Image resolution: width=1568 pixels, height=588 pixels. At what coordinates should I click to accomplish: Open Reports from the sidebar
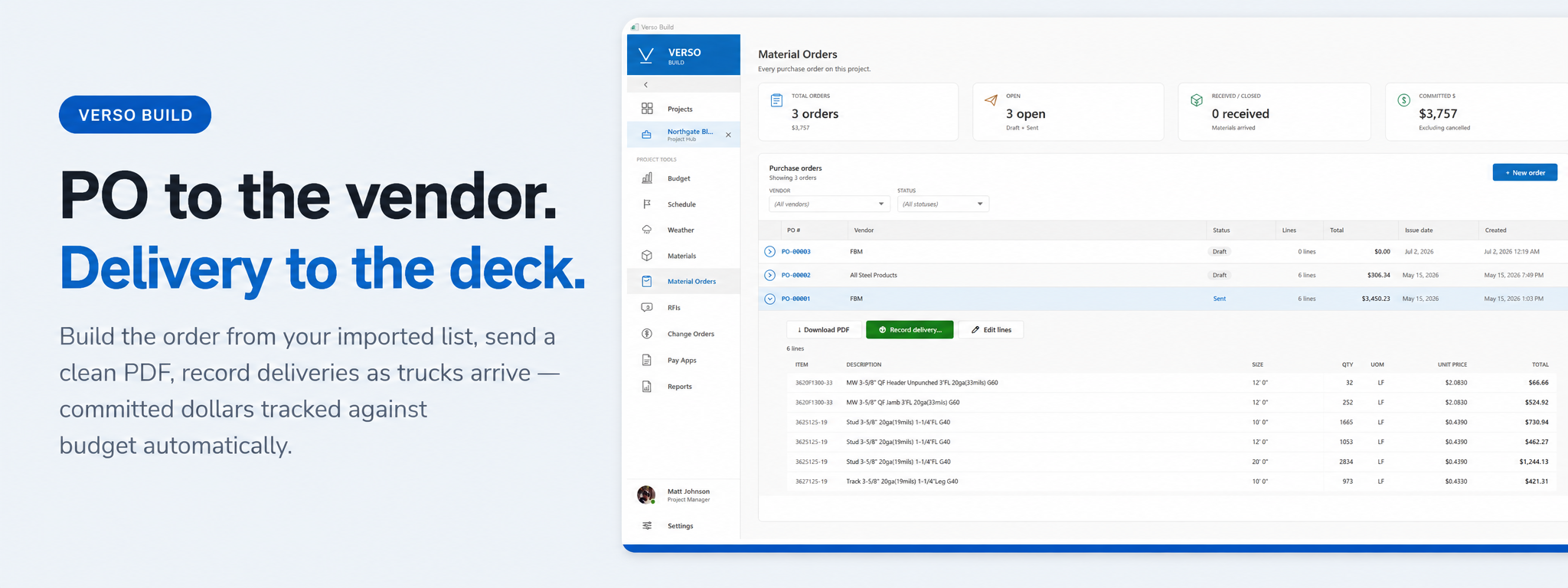tap(680, 387)
